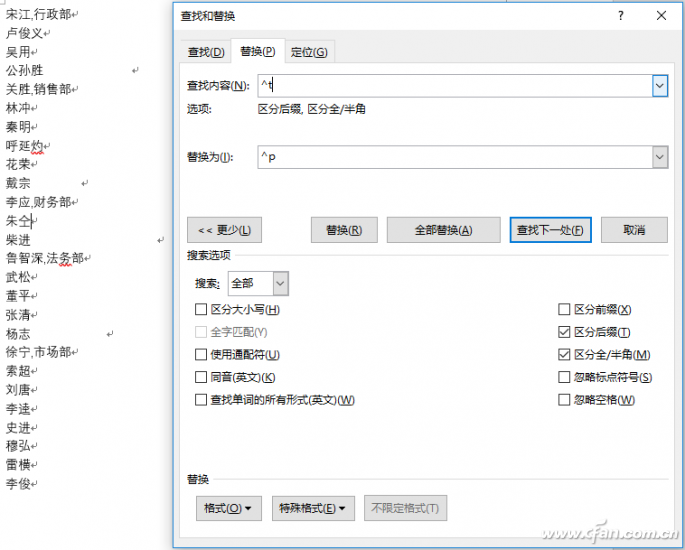Enable 使用通配符(U) checkbox

pyautogui.click(x=201, y=354)
